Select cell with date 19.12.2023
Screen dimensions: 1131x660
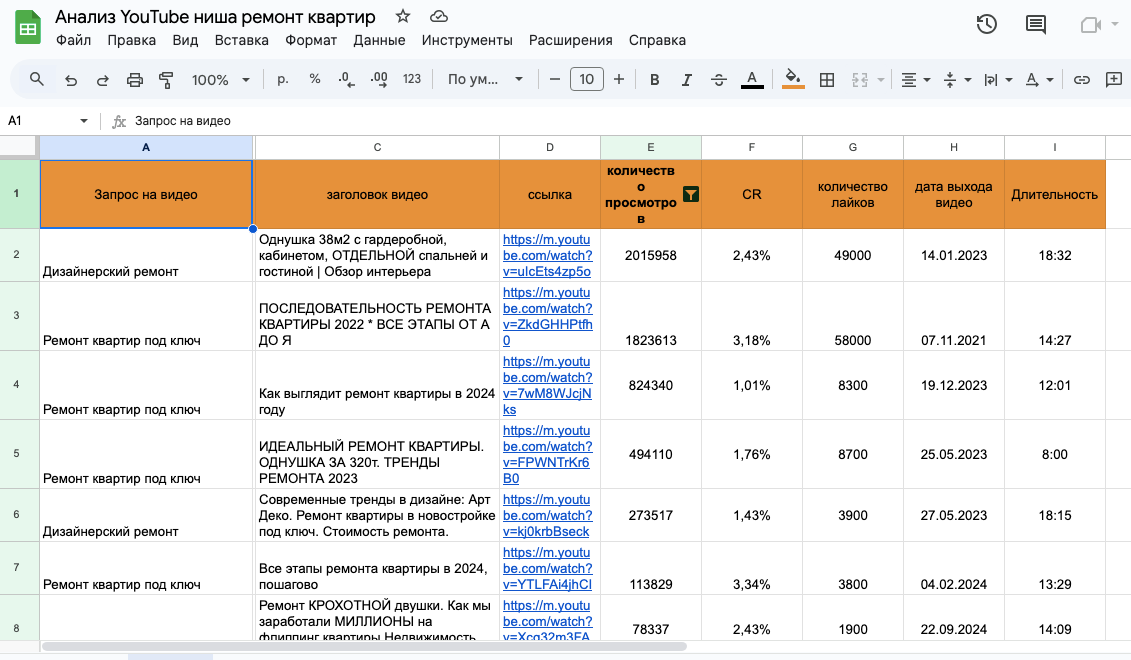pyautogui.click(x=954, y=385)
